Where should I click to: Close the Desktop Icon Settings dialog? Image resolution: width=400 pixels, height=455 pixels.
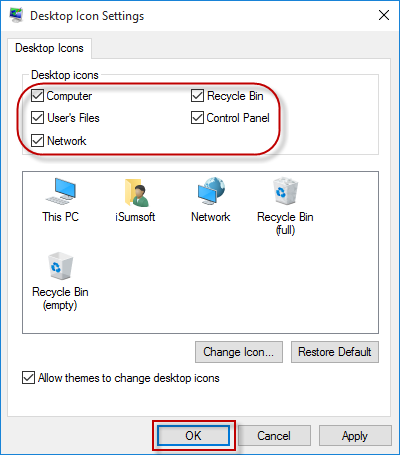click(384, 15)
